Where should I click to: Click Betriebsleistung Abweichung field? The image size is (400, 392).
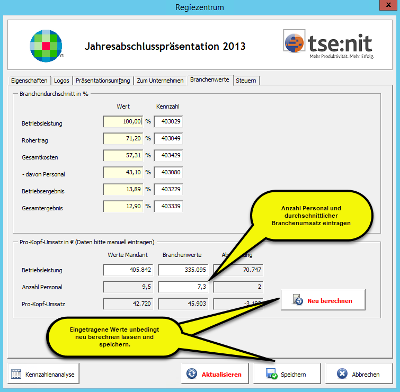point(238,270)
